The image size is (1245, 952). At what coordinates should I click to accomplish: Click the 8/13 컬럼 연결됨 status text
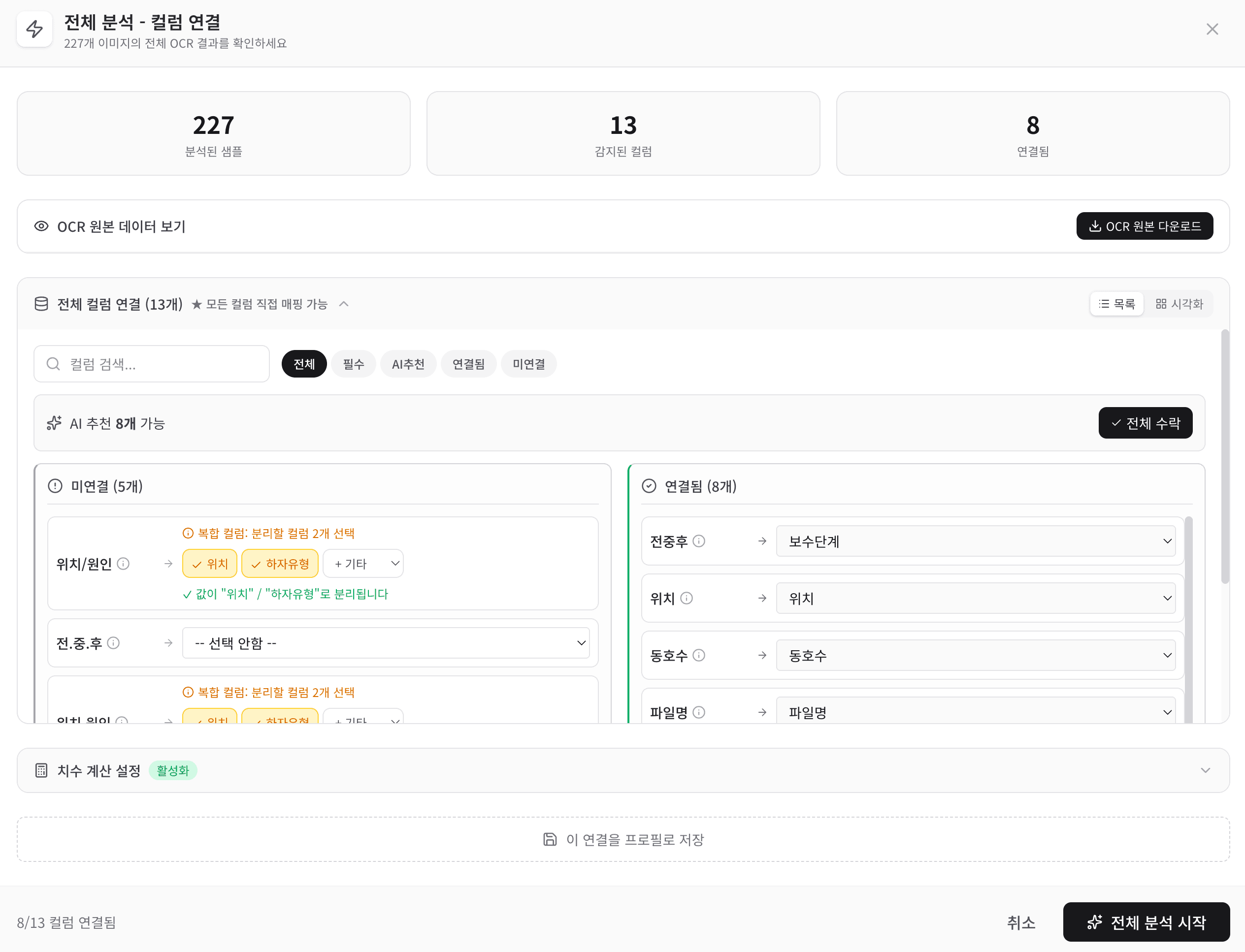click(66, 922)
